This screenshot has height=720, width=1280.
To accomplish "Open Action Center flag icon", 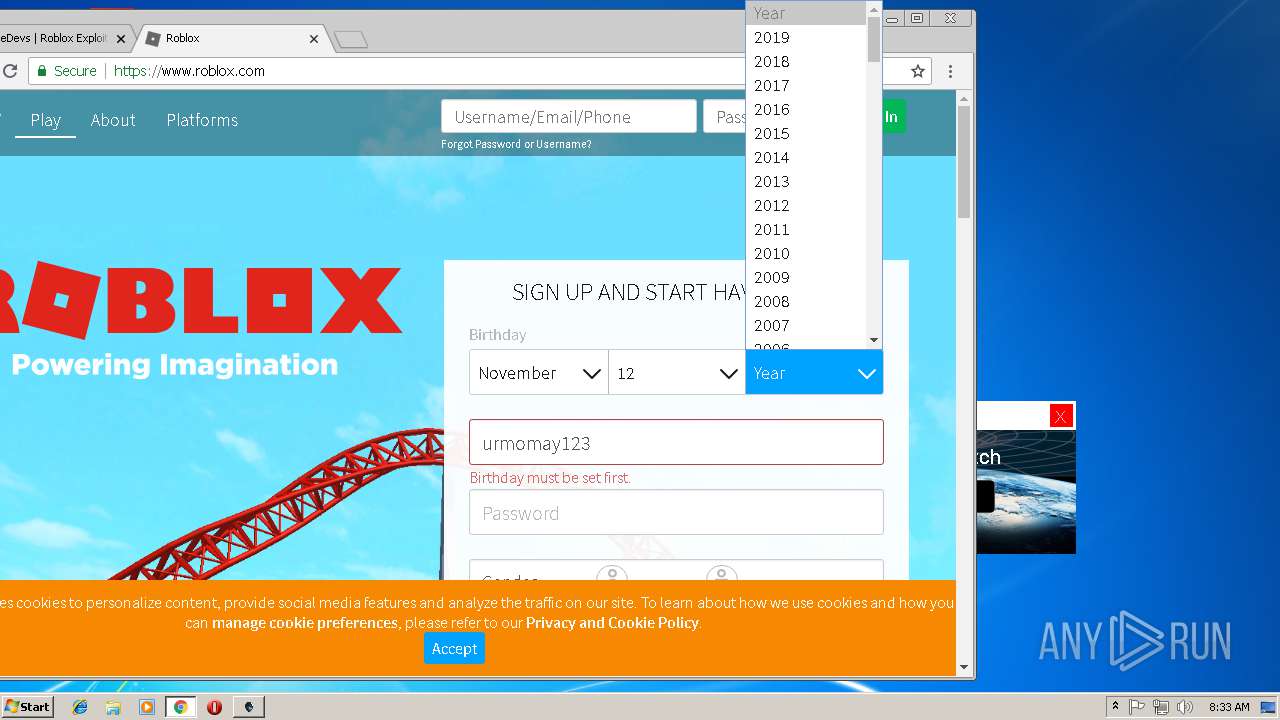I will point(1137,707).
